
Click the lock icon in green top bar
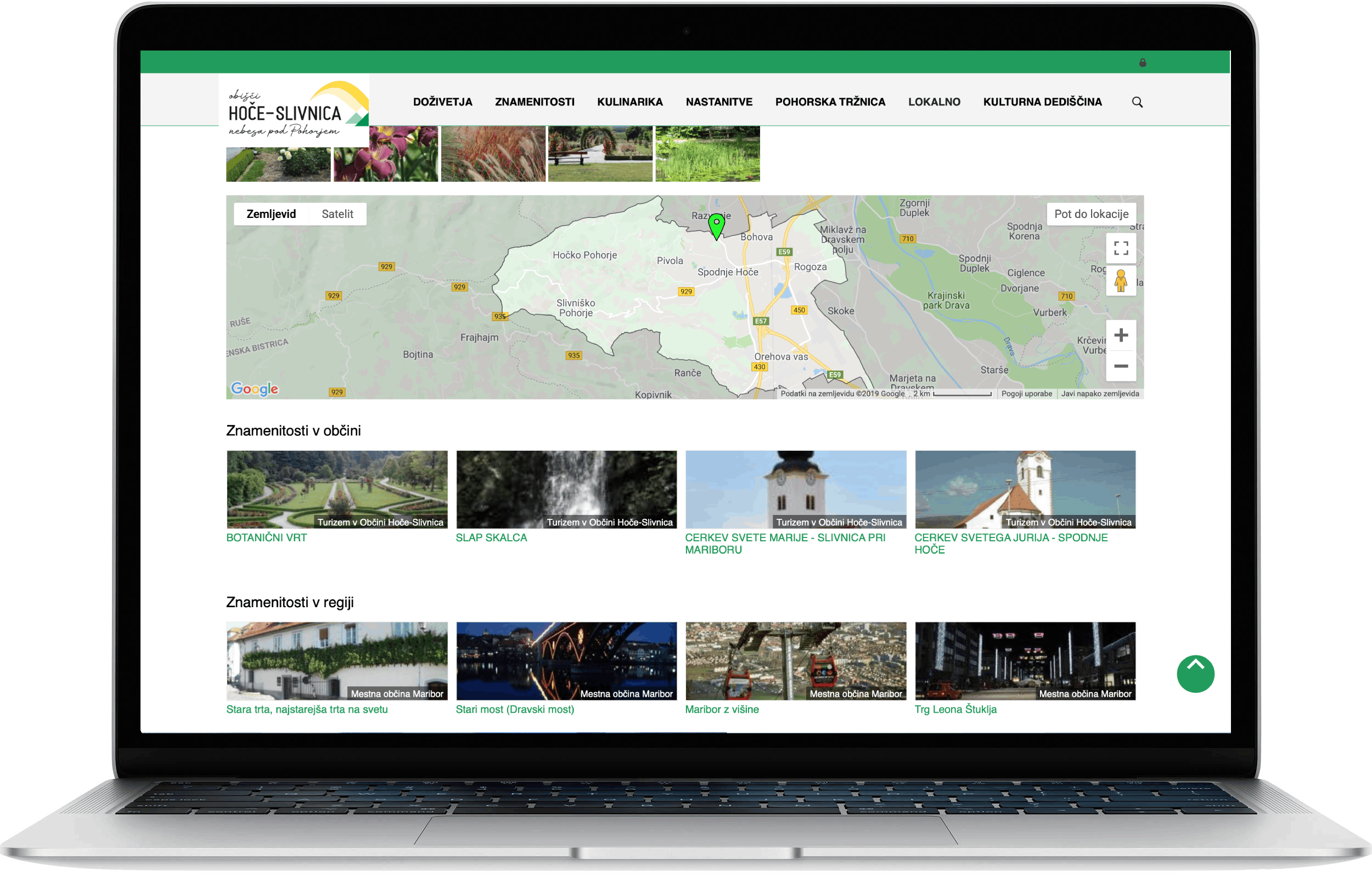pos(1142,63)
